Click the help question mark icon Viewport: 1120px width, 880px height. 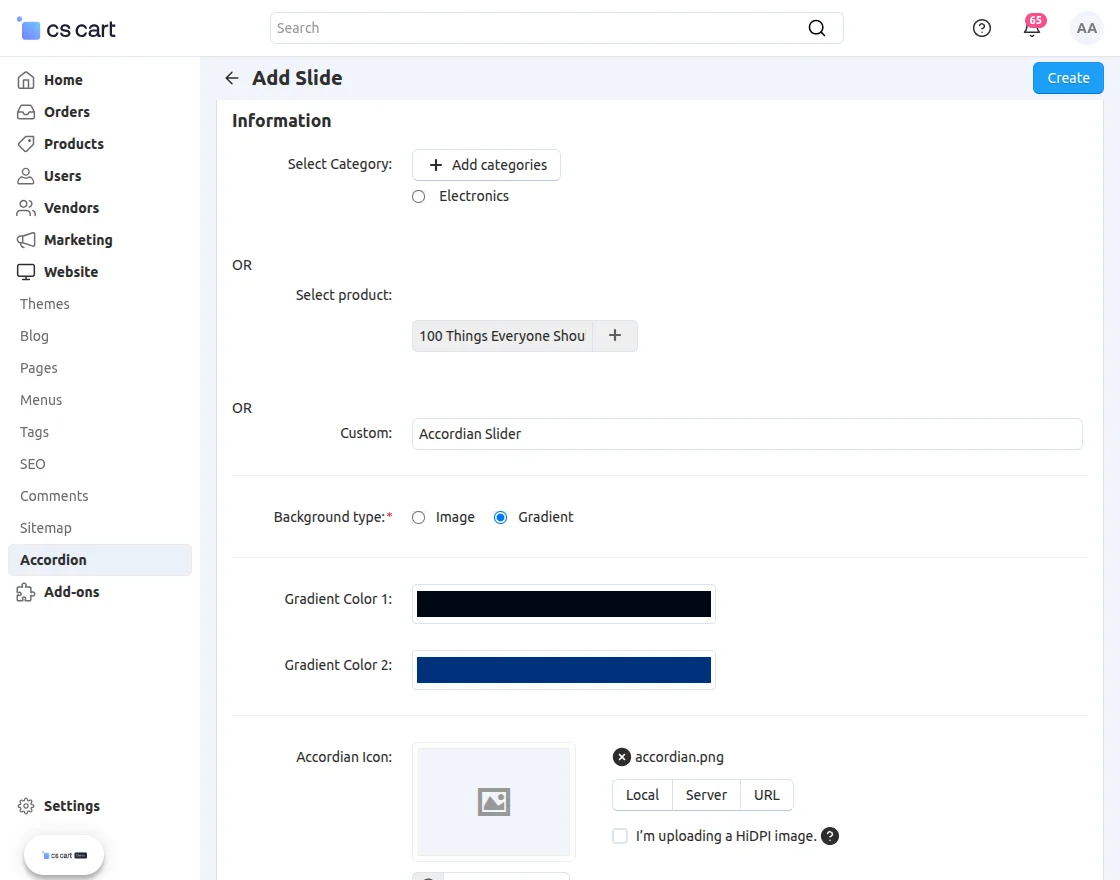pos(981,28)
